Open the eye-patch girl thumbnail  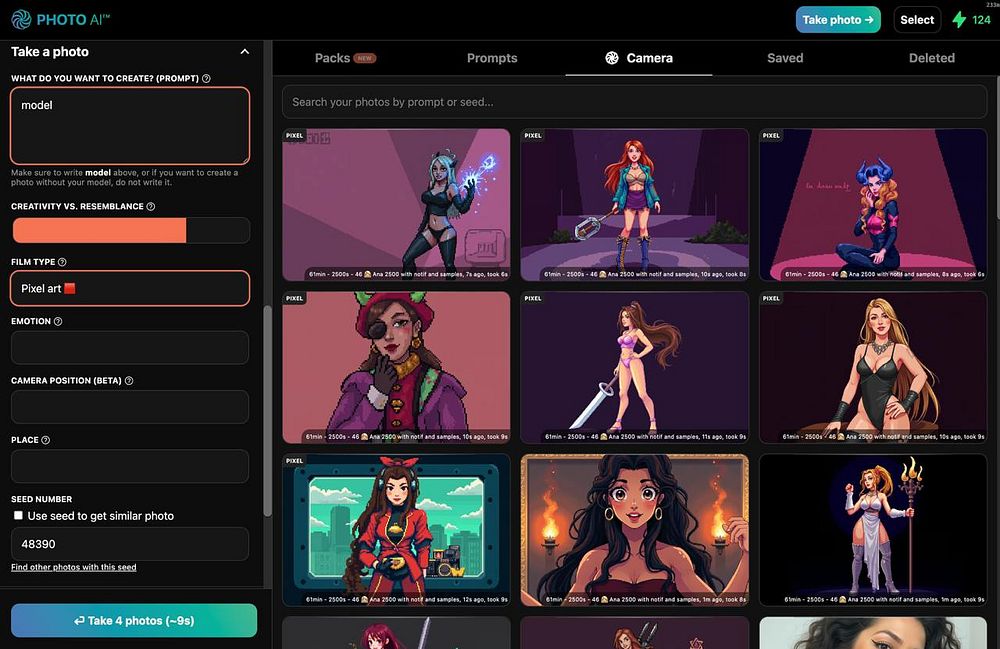[396, 367]
